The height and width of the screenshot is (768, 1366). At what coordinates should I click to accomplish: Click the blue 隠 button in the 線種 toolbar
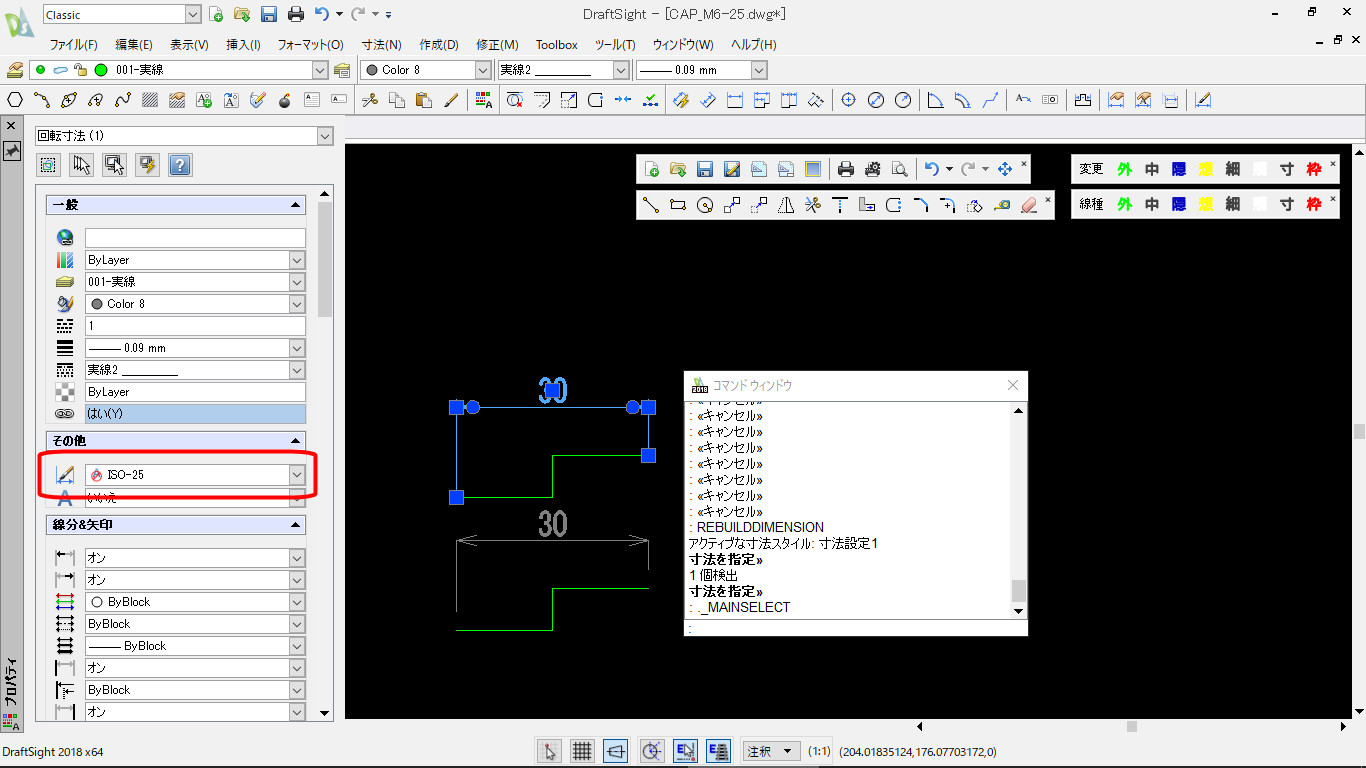click(x=1179, y=205)
